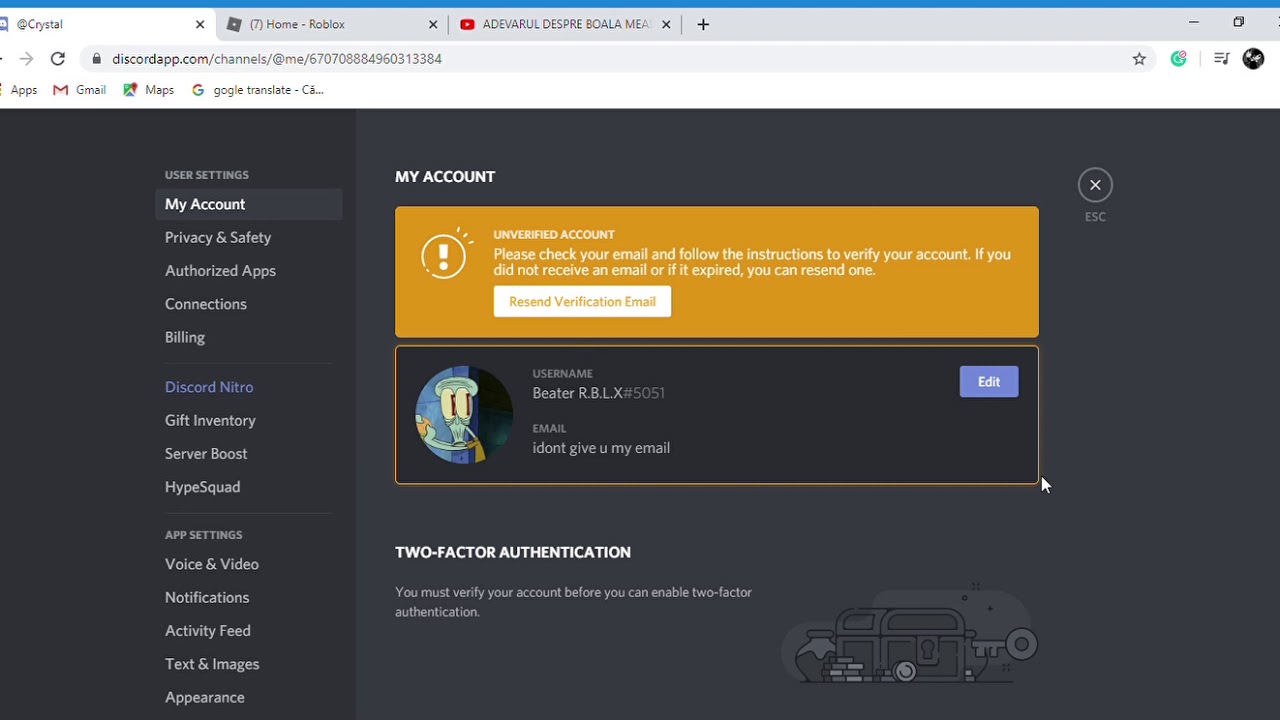
Task: Open a new browser tab
Action: tap(703, 25)
